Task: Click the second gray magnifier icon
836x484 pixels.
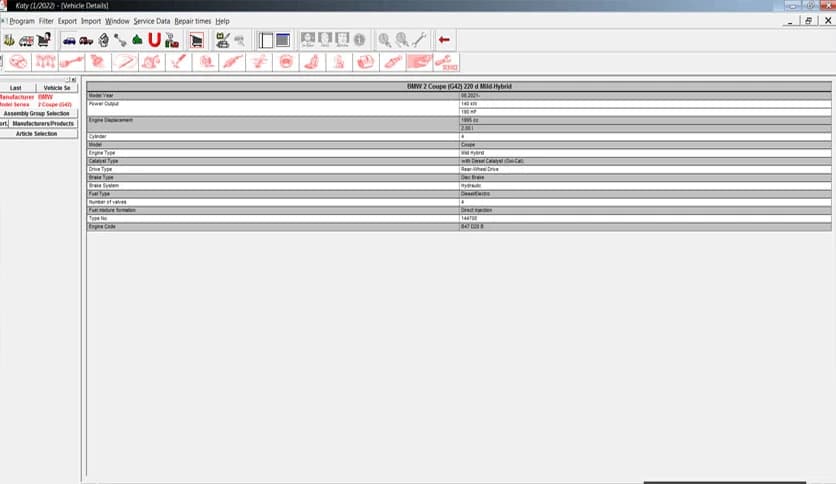Action: tap(401, 40)
